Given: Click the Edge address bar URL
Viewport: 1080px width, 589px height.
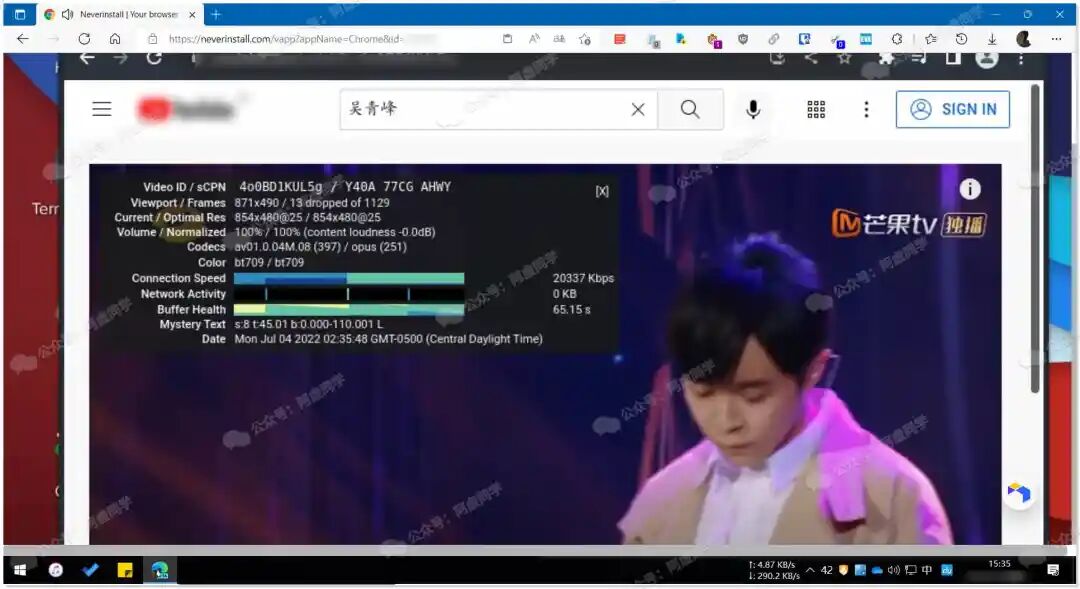Looking at the screenshot, I should 286,39.
